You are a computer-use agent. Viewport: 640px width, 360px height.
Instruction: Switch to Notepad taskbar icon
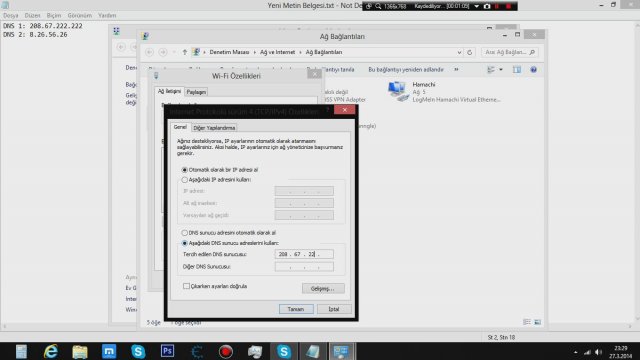313,351
